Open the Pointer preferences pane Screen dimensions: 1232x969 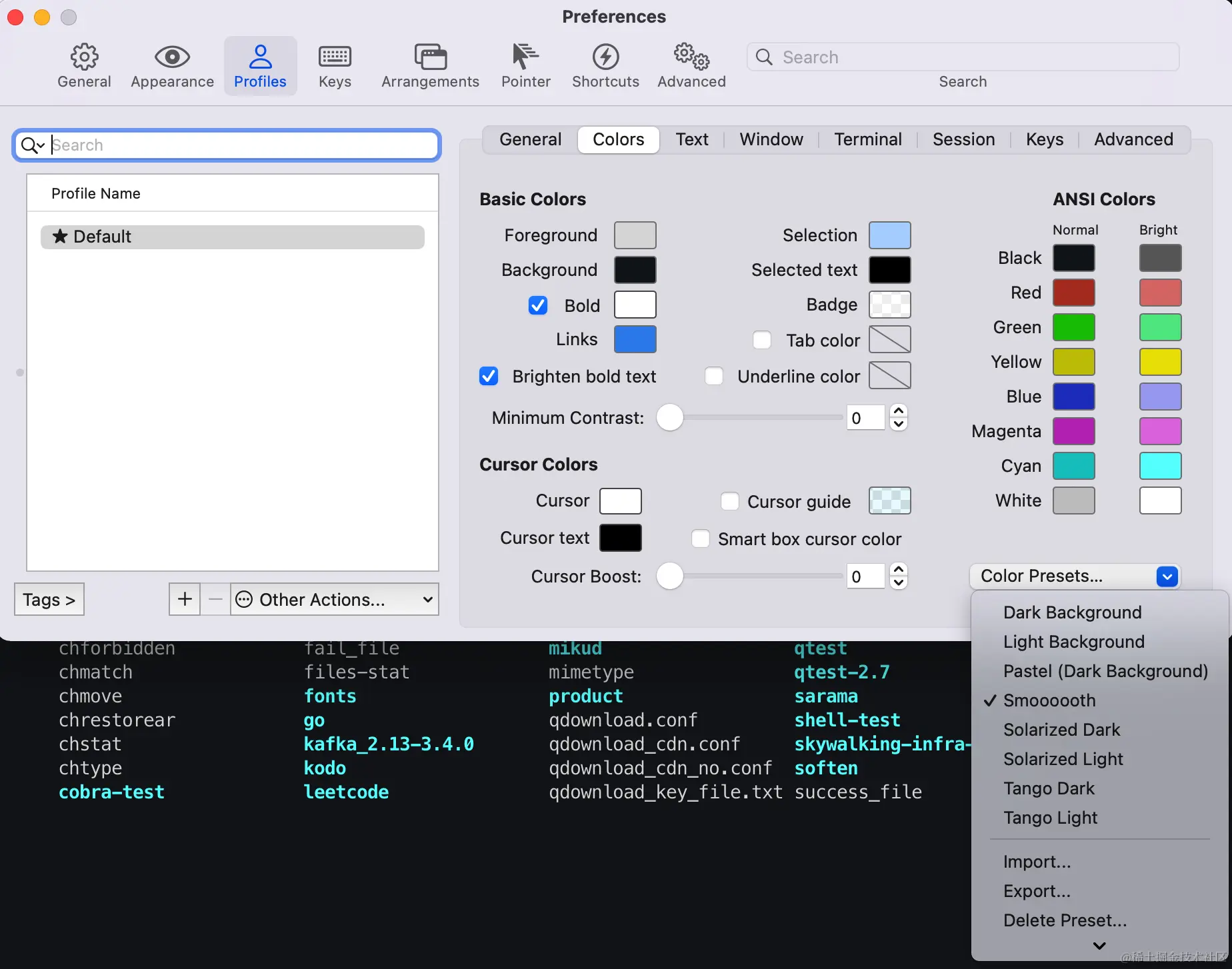point(526,66)
